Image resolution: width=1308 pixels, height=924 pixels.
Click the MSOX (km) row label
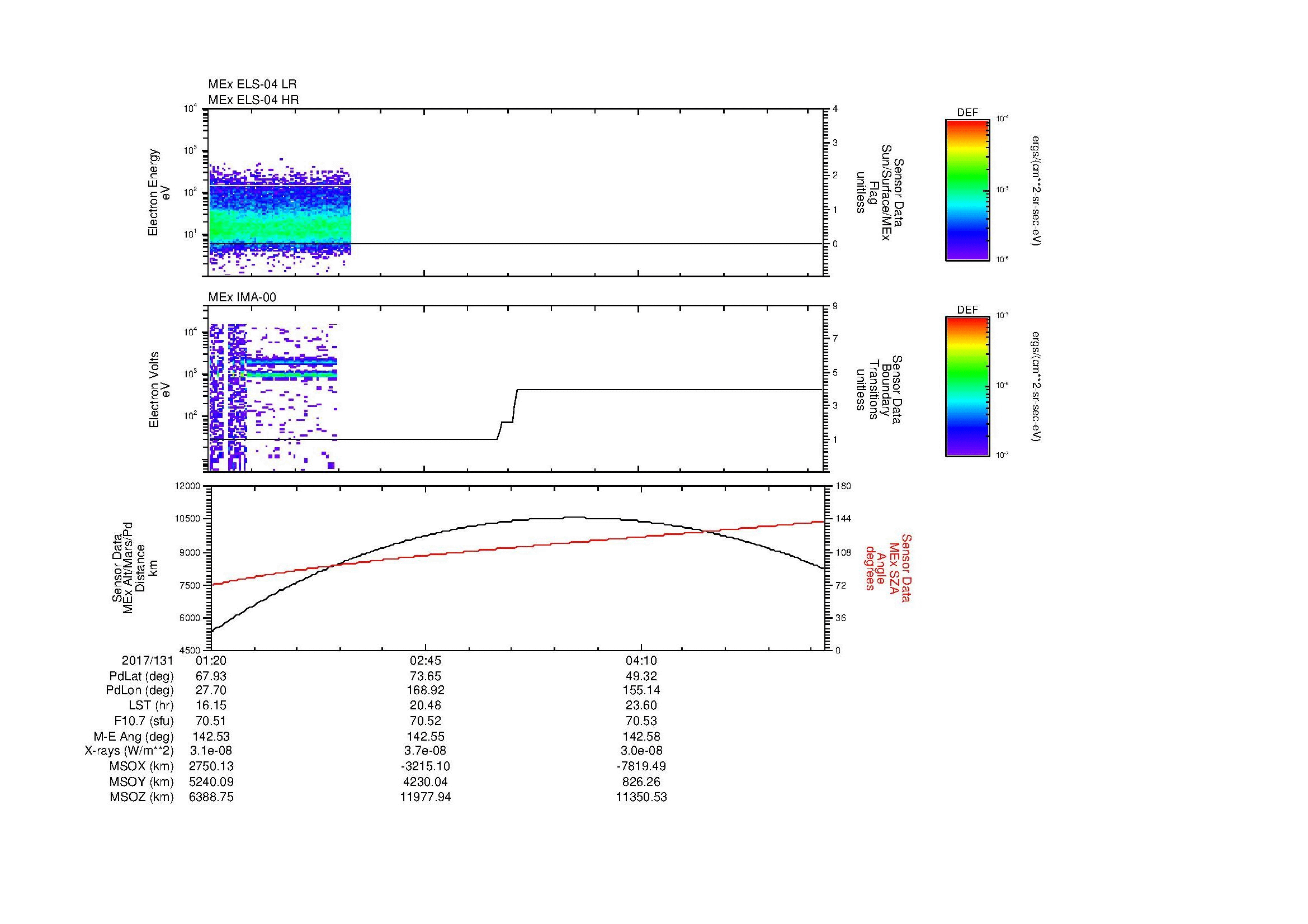141,766
